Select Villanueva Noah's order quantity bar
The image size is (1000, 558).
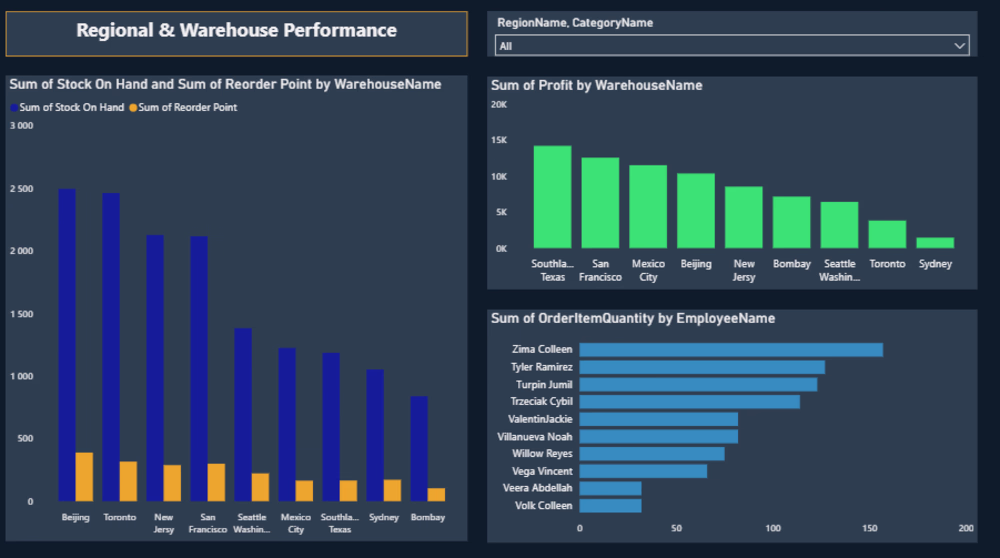659,437
